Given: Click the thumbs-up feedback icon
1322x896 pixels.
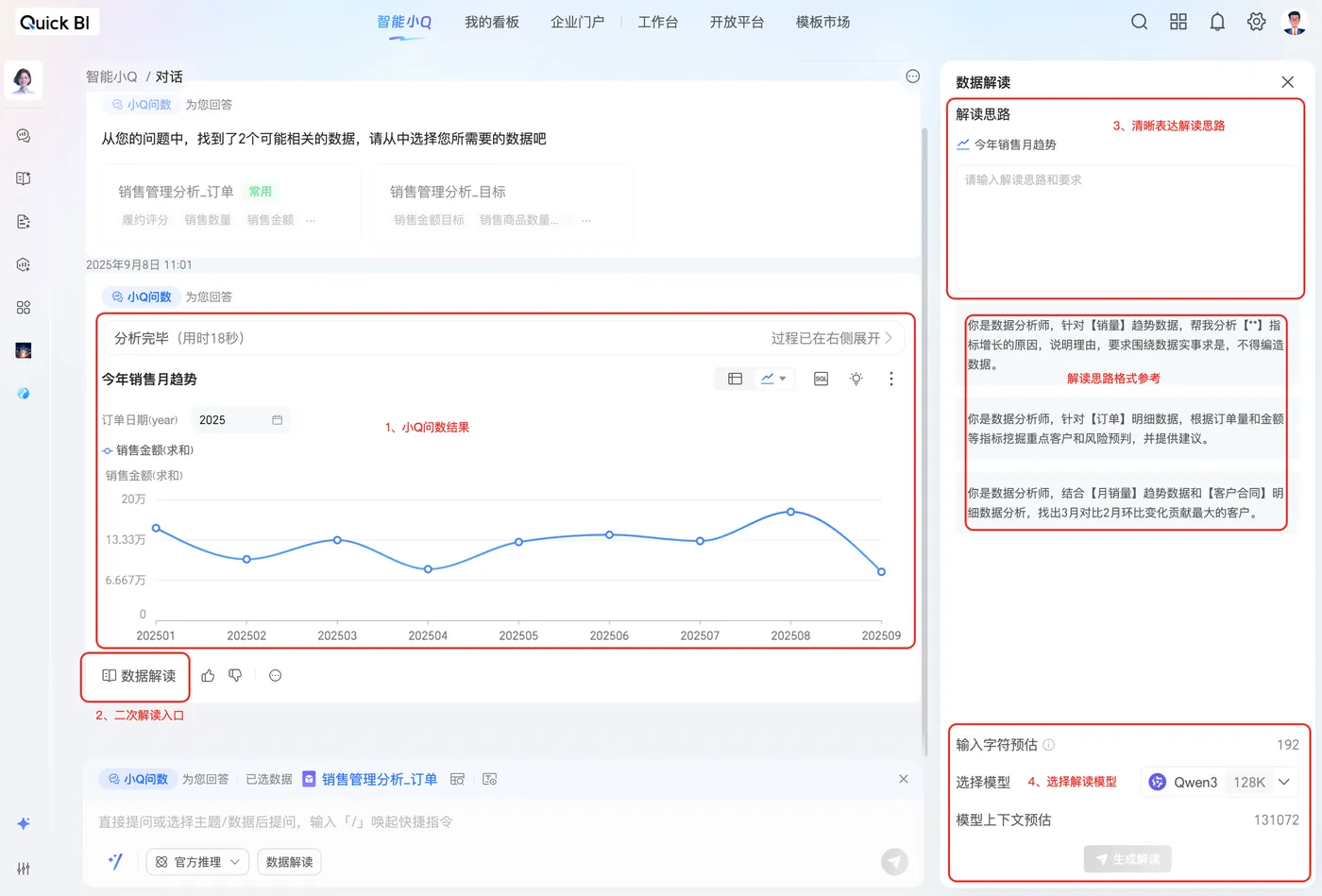Looking at the screenshot, I should point(208,676).
